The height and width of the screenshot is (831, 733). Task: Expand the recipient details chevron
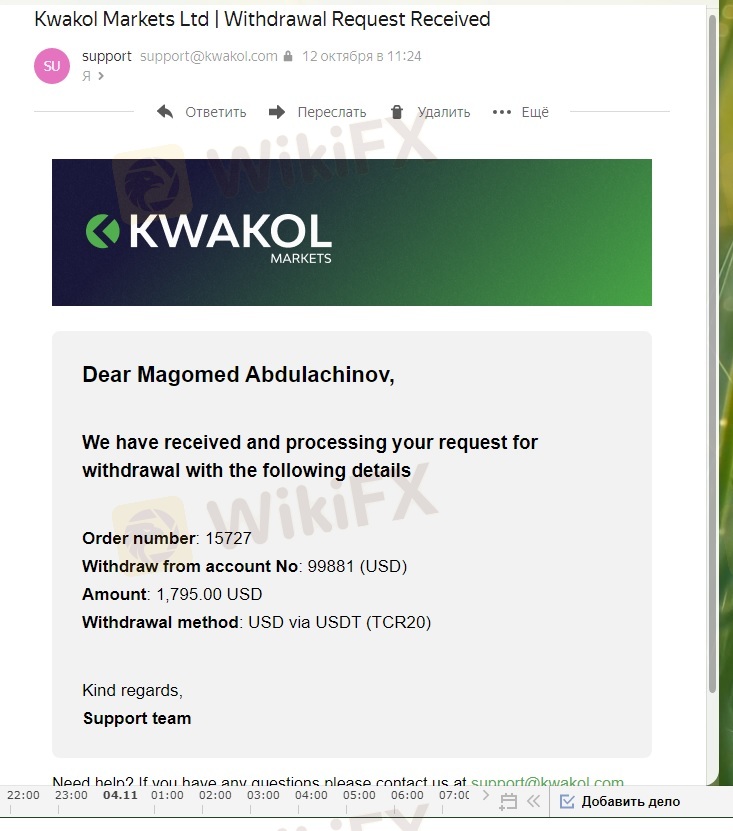101,76
